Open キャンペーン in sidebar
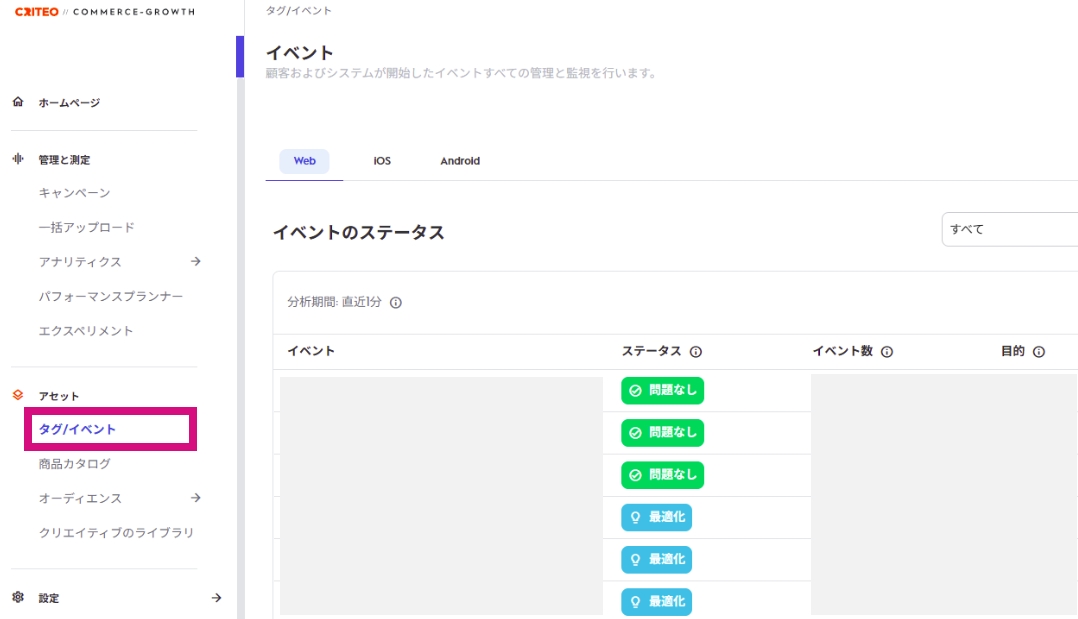The image size is (1078, 619). point(74,193)
